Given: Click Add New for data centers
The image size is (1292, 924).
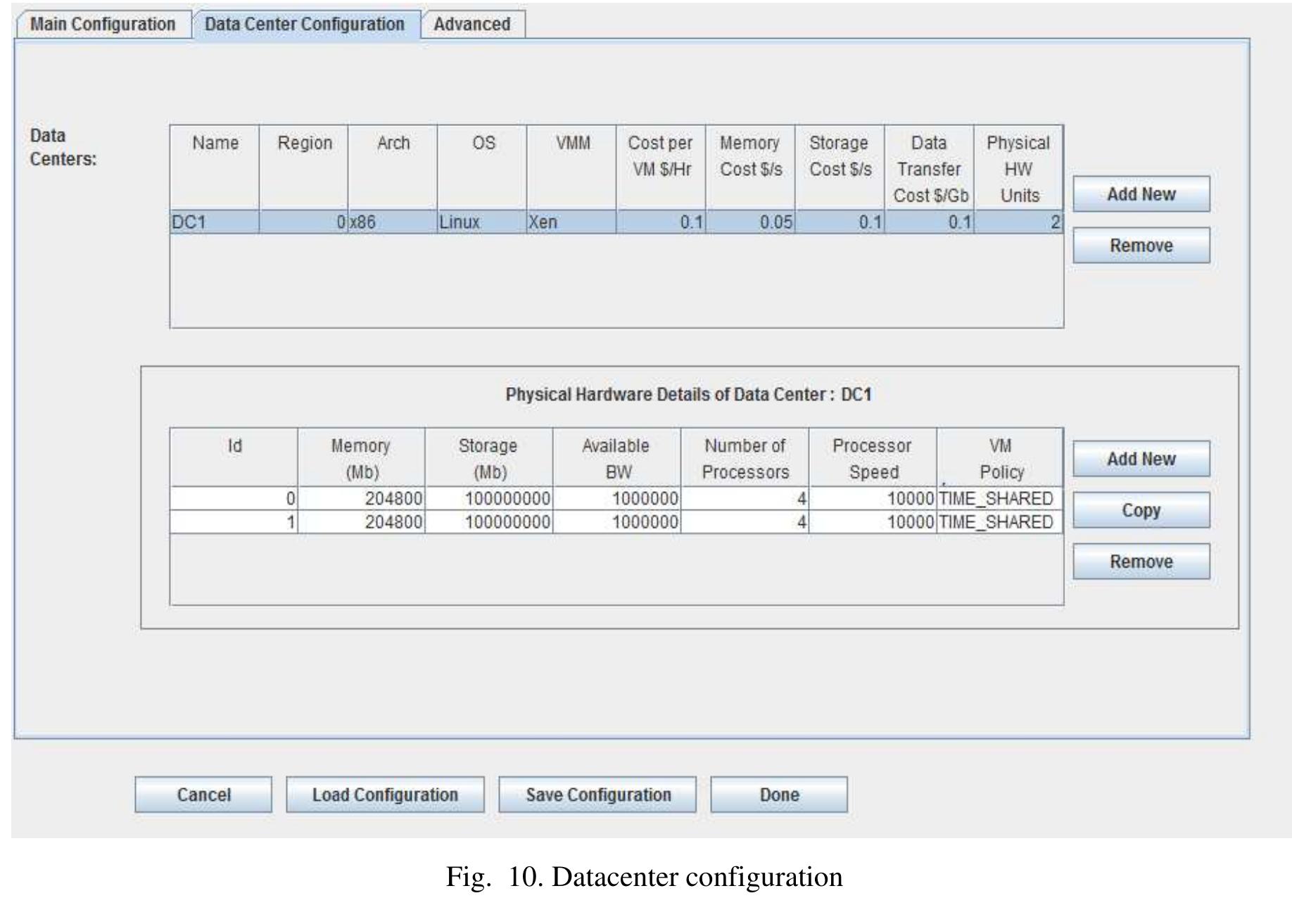Looking at the screenshot, I should click(x=1141, y=194).
